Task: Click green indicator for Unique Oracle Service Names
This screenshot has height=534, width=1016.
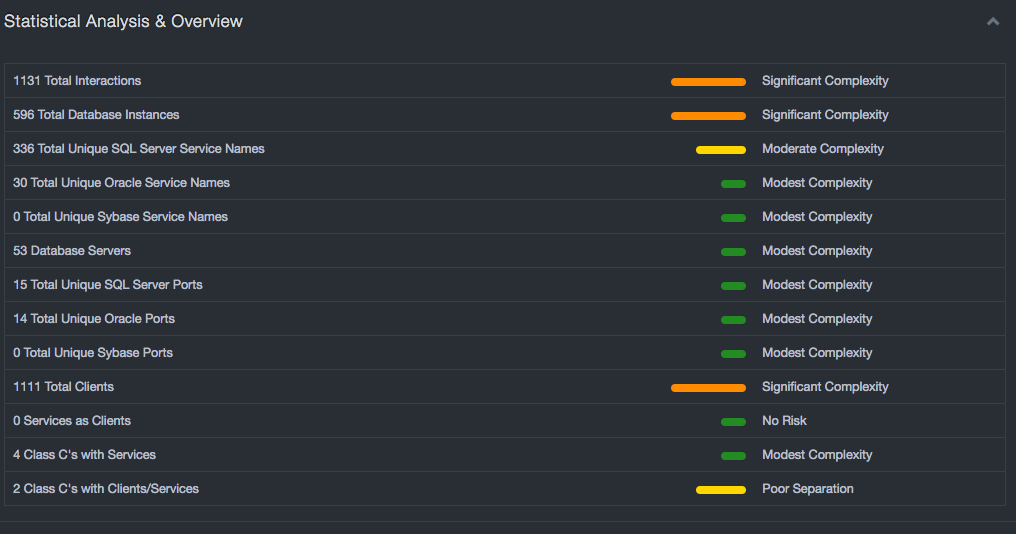Action: (733, 184)
